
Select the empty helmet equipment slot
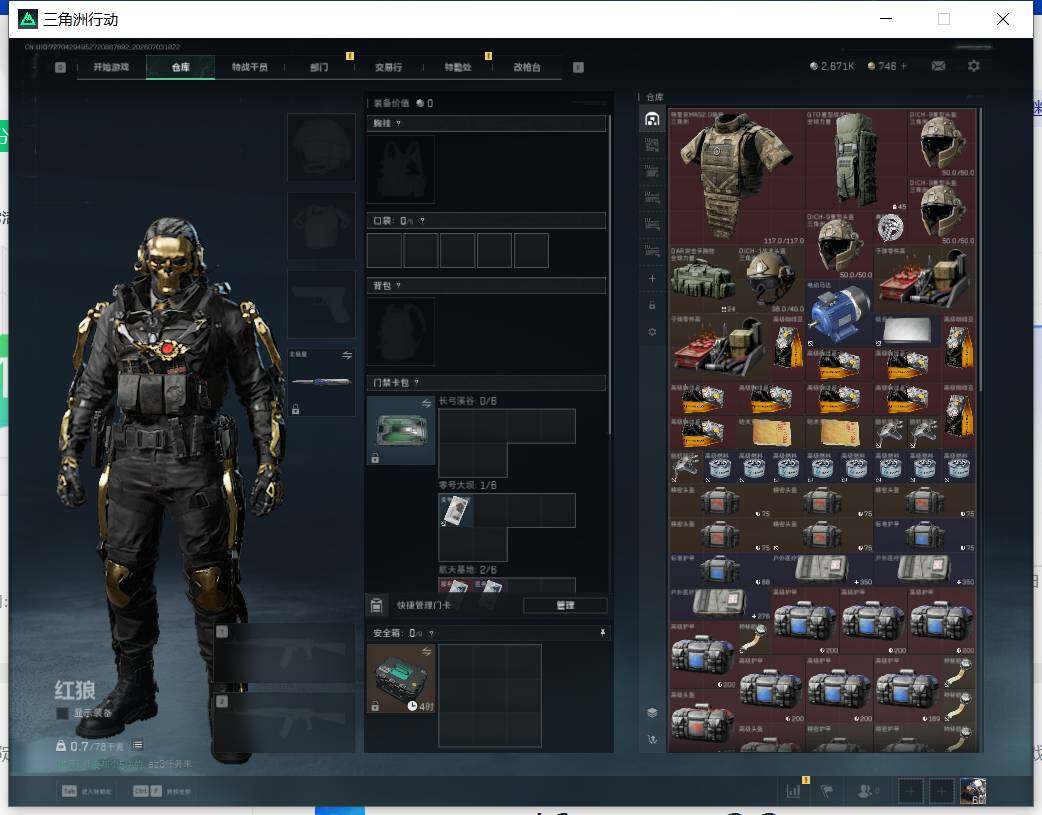pos(321,147)
